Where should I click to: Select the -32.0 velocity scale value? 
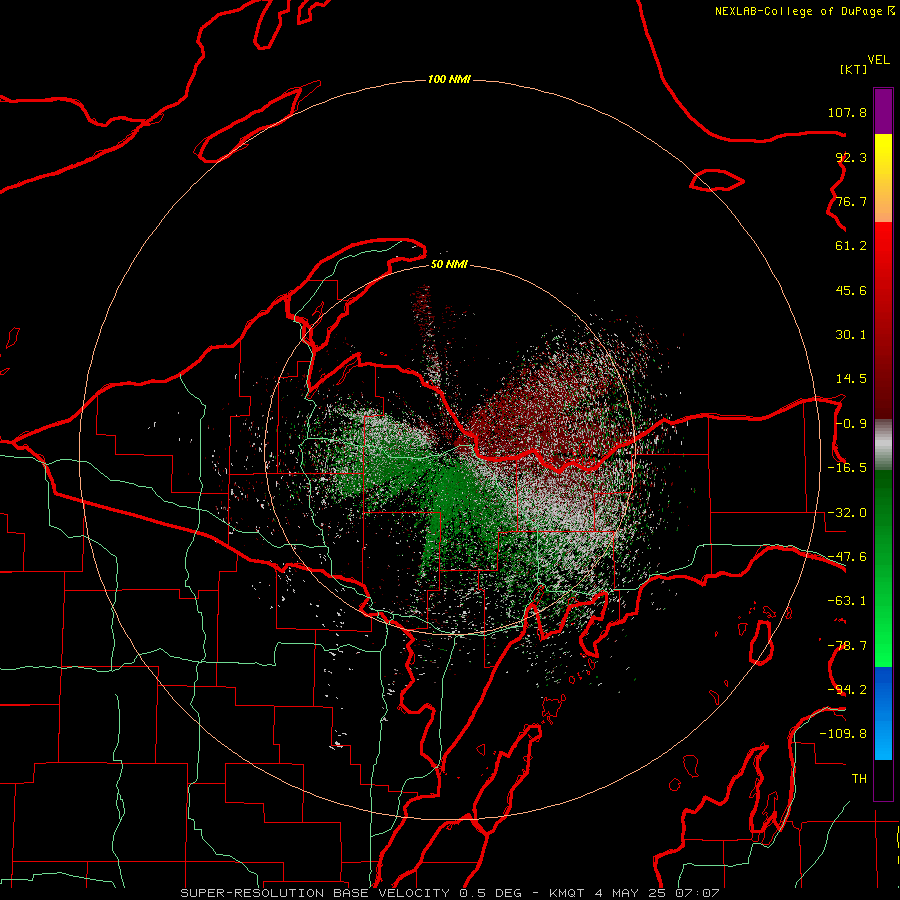[x=847, y=513]
